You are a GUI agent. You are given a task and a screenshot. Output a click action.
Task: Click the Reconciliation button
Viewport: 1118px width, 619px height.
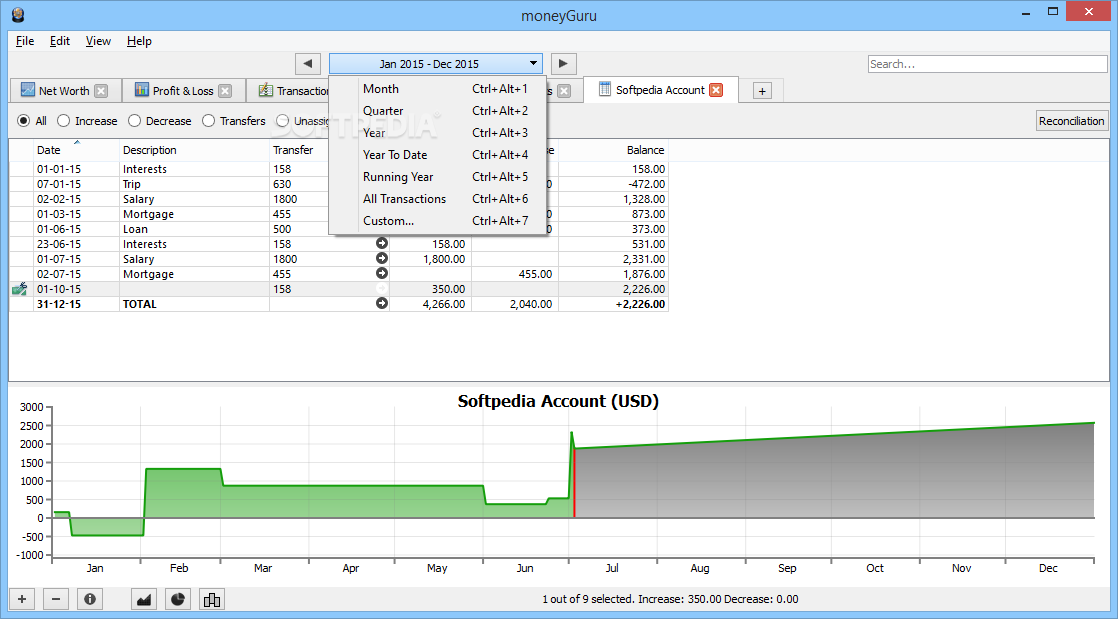click(1071, 121)
